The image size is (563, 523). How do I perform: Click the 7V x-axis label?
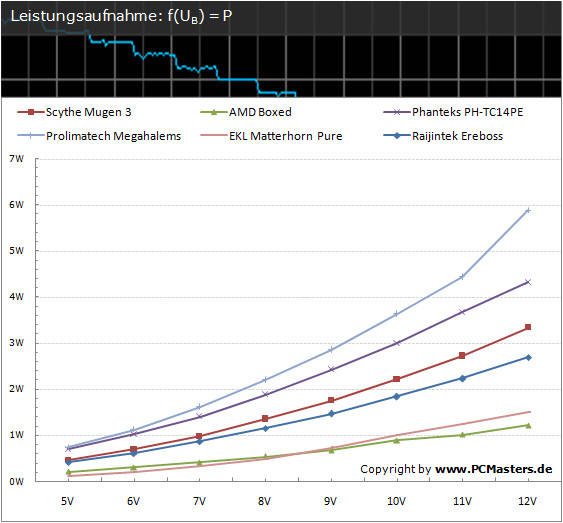coord(199,501)
